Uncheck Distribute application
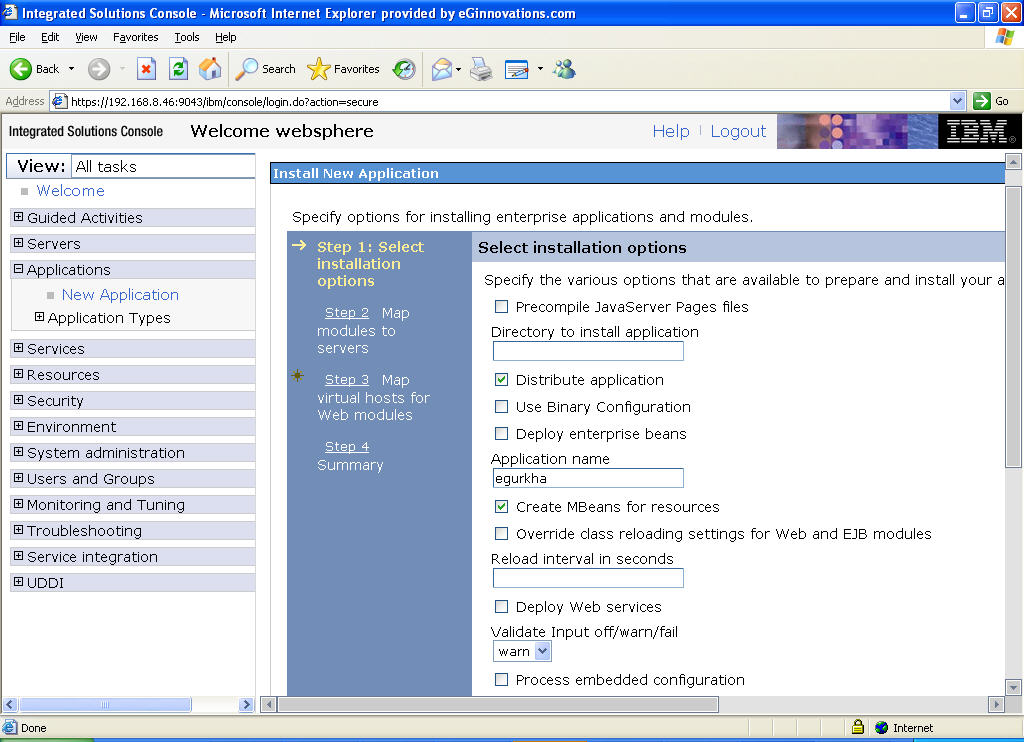 502,379
